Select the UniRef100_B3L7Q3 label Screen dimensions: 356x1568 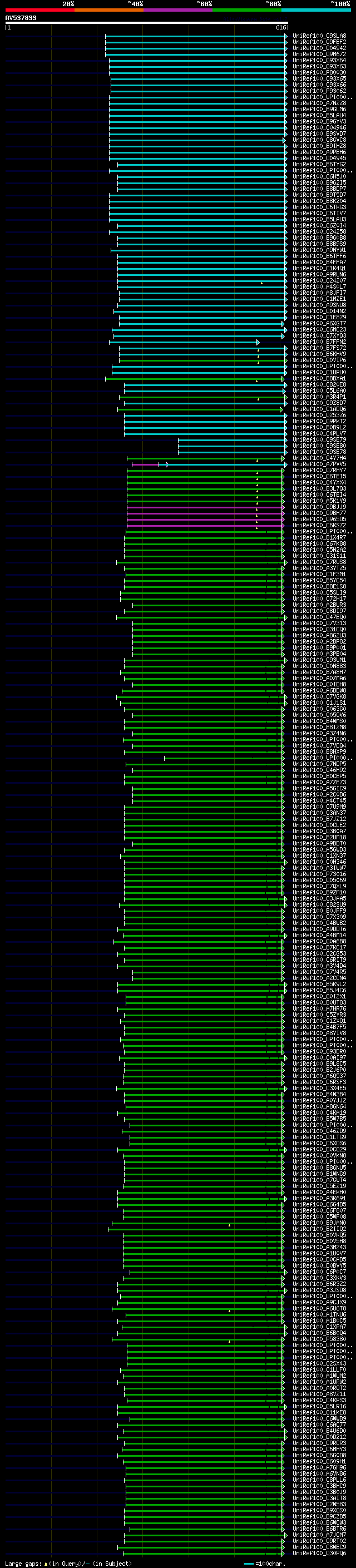click(x=319, y=489)
